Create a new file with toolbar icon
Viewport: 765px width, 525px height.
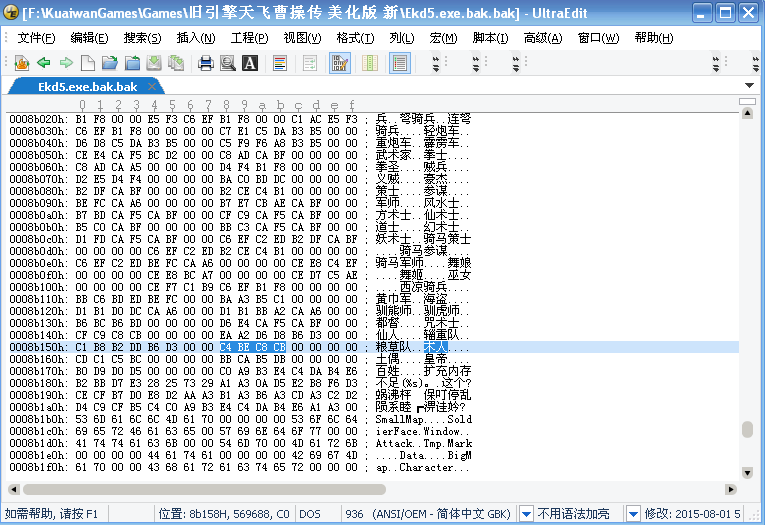click(x=87, y=63)
